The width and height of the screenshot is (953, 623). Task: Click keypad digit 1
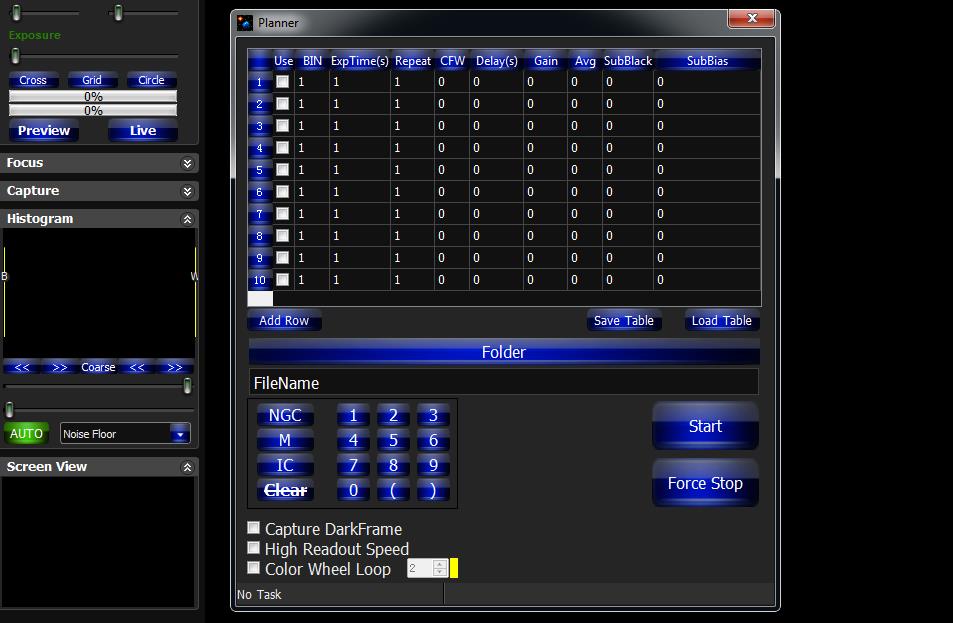tap(353, 415)
